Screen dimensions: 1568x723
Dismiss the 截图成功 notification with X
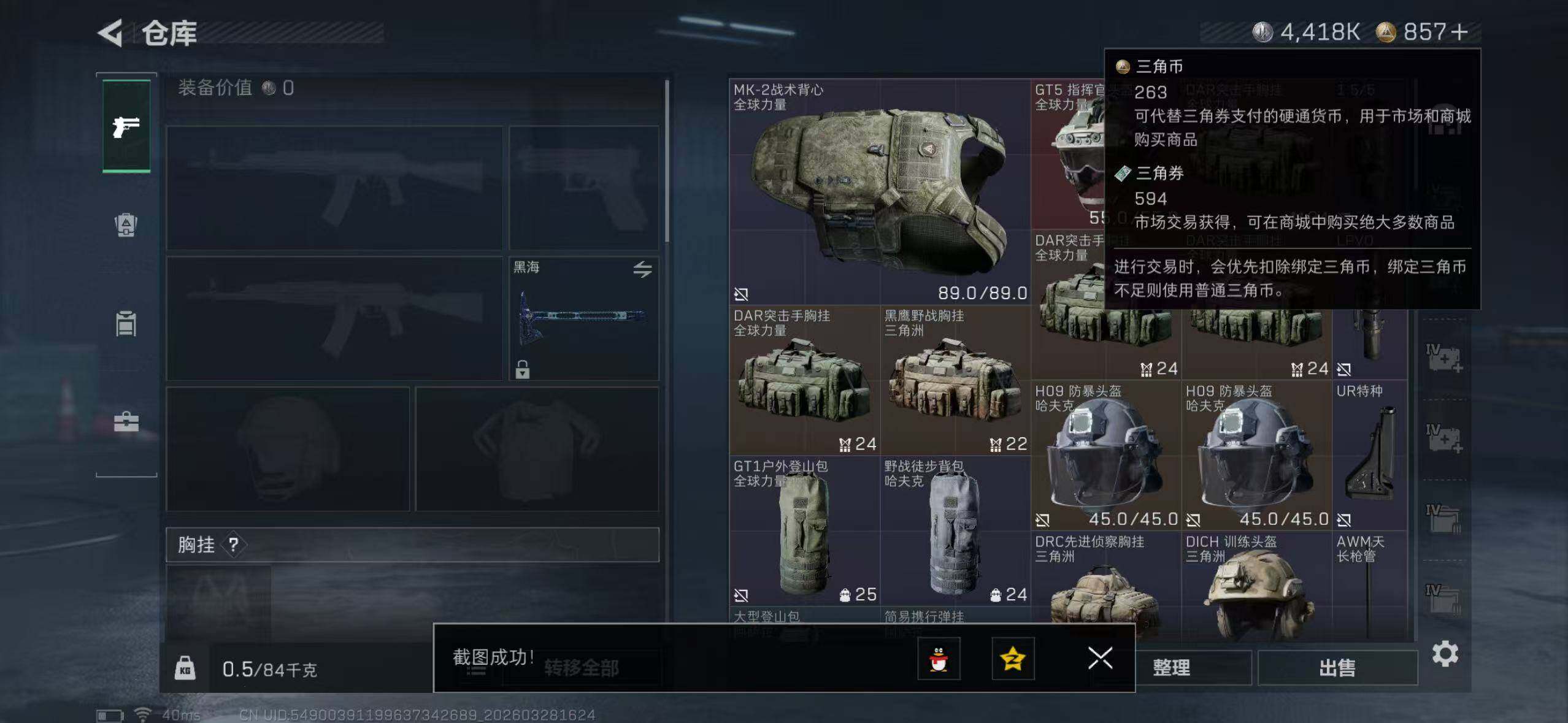pyautogui.click(x=1100, y=659)
